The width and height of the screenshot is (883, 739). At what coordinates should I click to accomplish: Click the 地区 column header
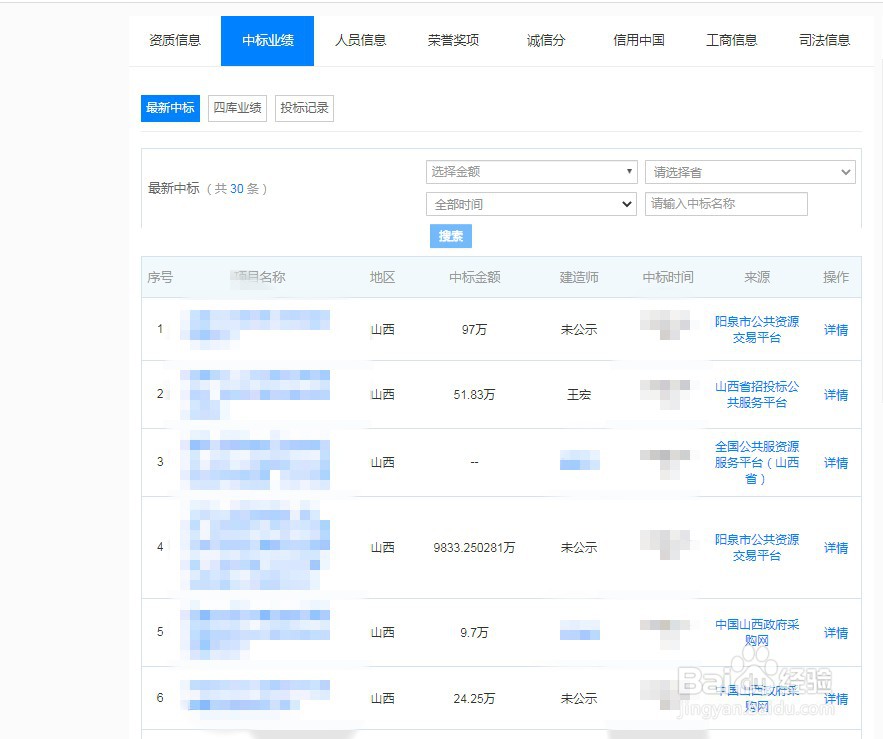[382, 277]
